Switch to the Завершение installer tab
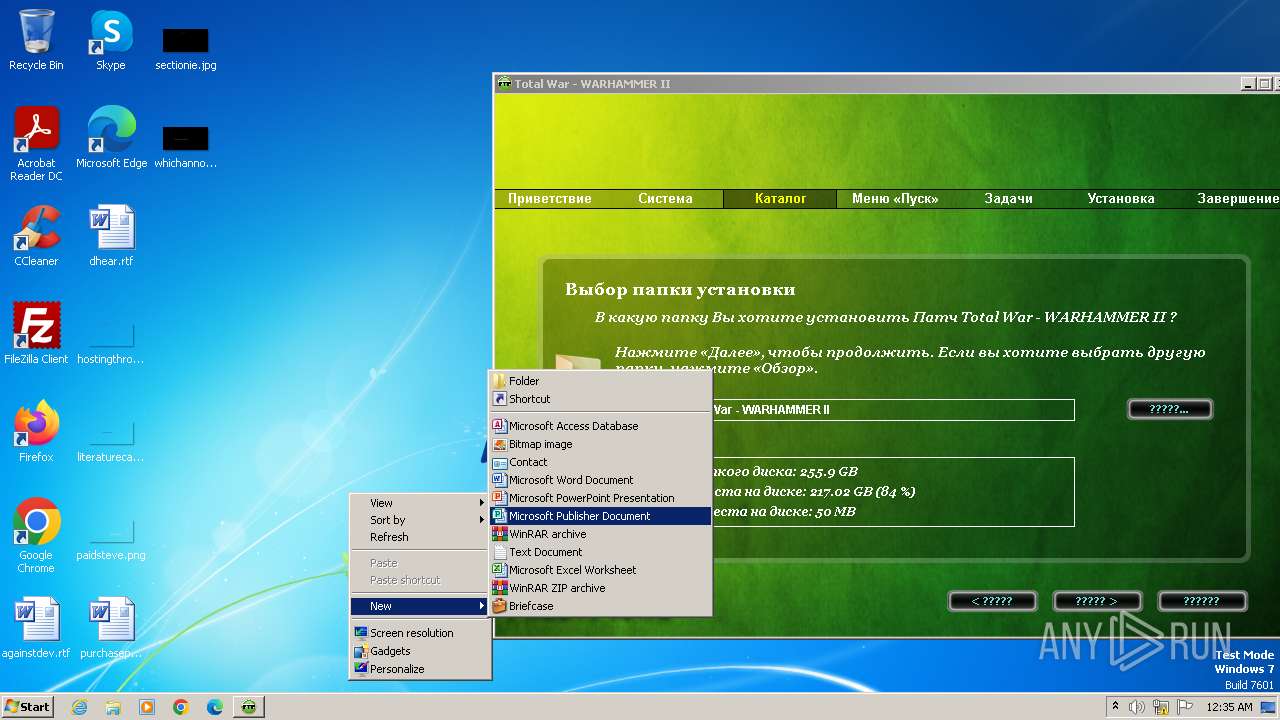This screenshot has width=1280, height=720. tap(1237, 199)
